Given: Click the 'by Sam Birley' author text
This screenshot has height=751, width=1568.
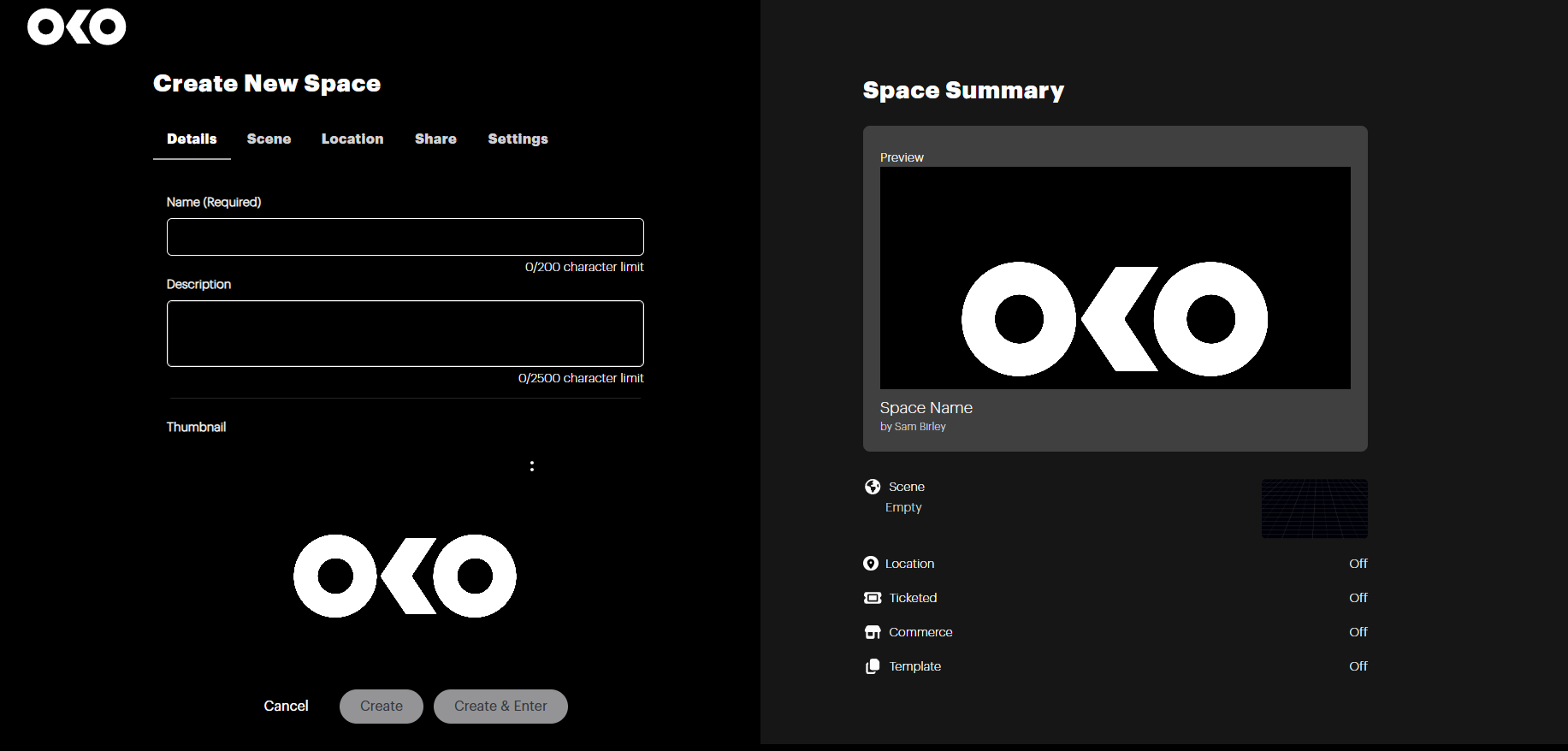Looking at the screenshot, I should click(913, 427).
